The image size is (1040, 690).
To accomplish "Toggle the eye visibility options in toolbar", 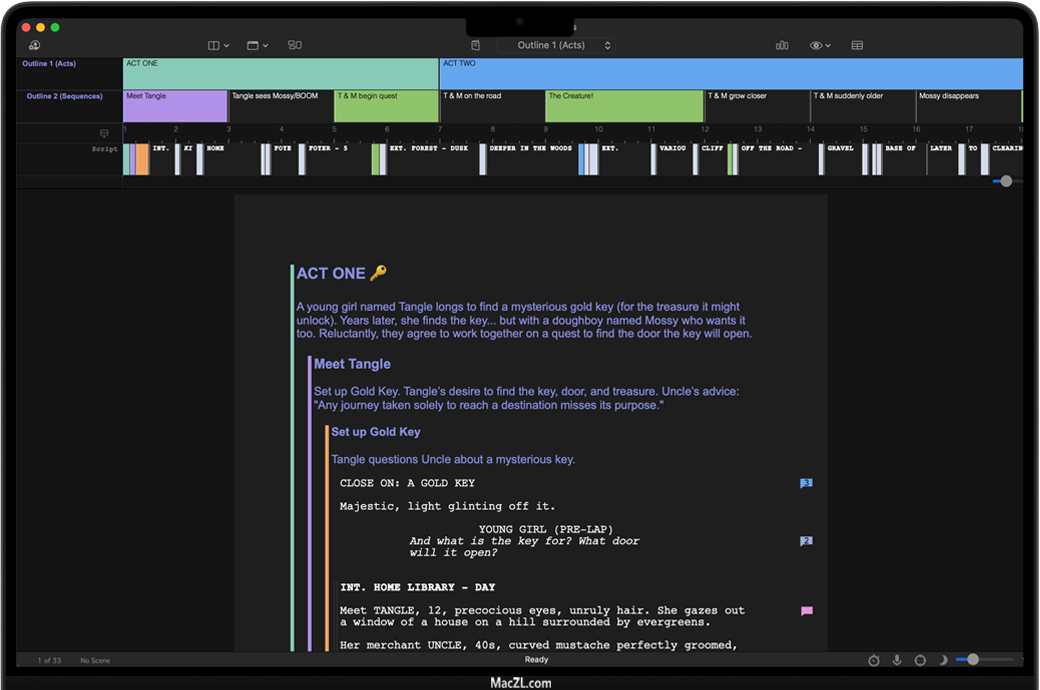I will [820, 45].
